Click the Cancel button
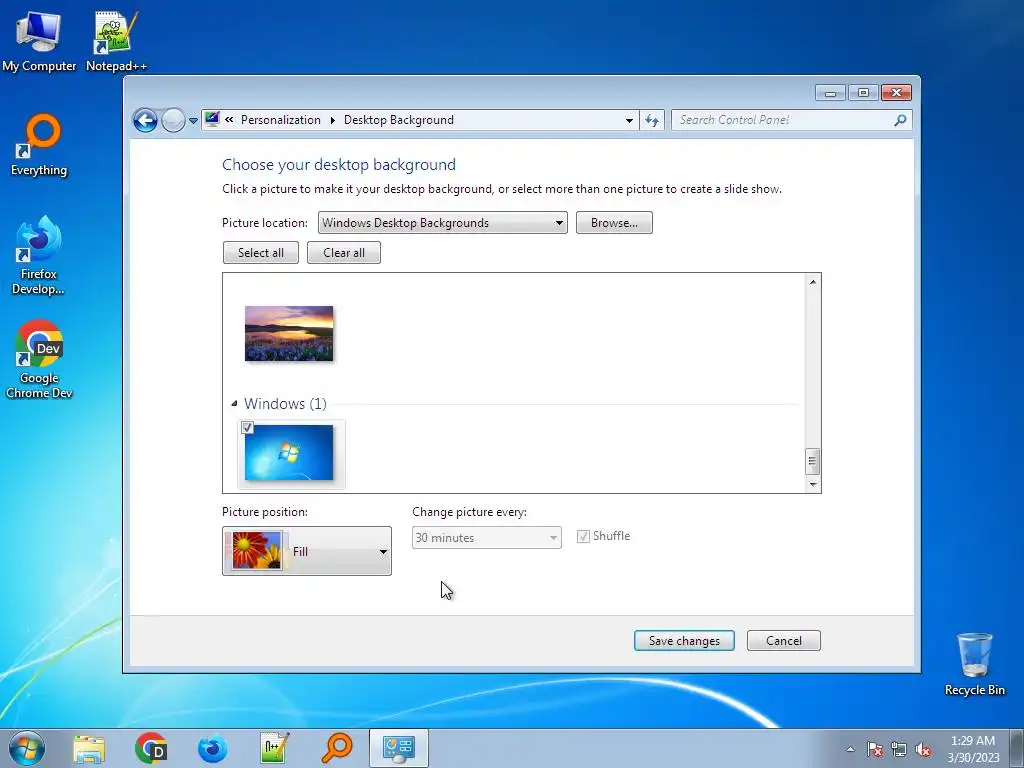Viewport: 1024px width, 768px height. (x=784, y=641)
